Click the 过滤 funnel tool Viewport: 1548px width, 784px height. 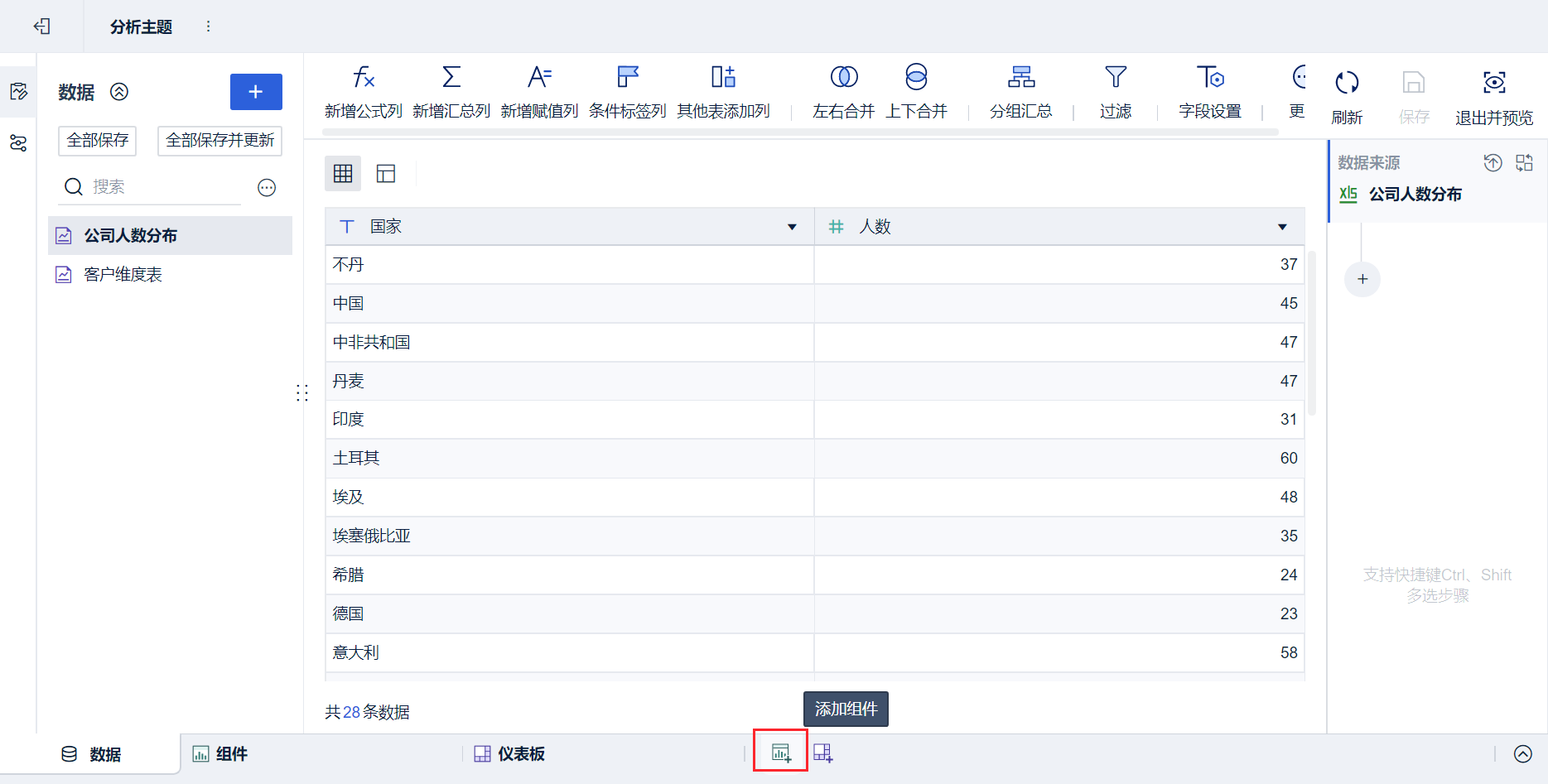coord(1116,92)
